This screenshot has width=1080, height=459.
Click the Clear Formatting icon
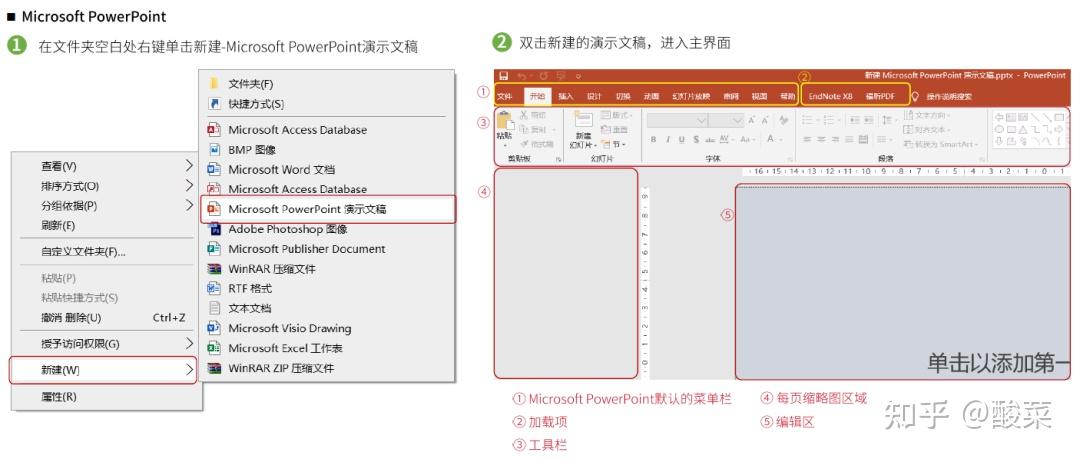tap(784, 120)
